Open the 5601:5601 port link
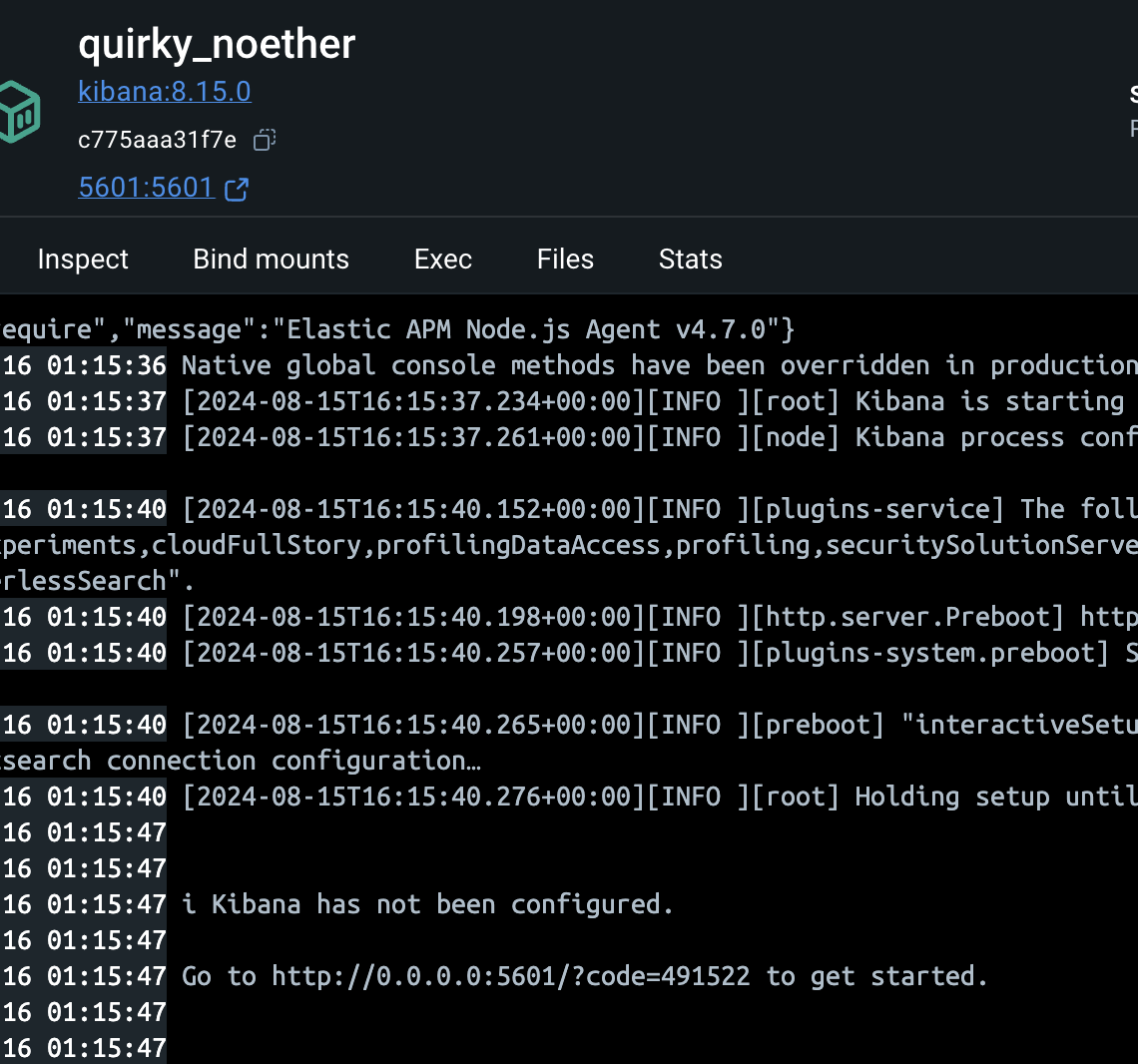1138x1064 pixels. (146, 188)
